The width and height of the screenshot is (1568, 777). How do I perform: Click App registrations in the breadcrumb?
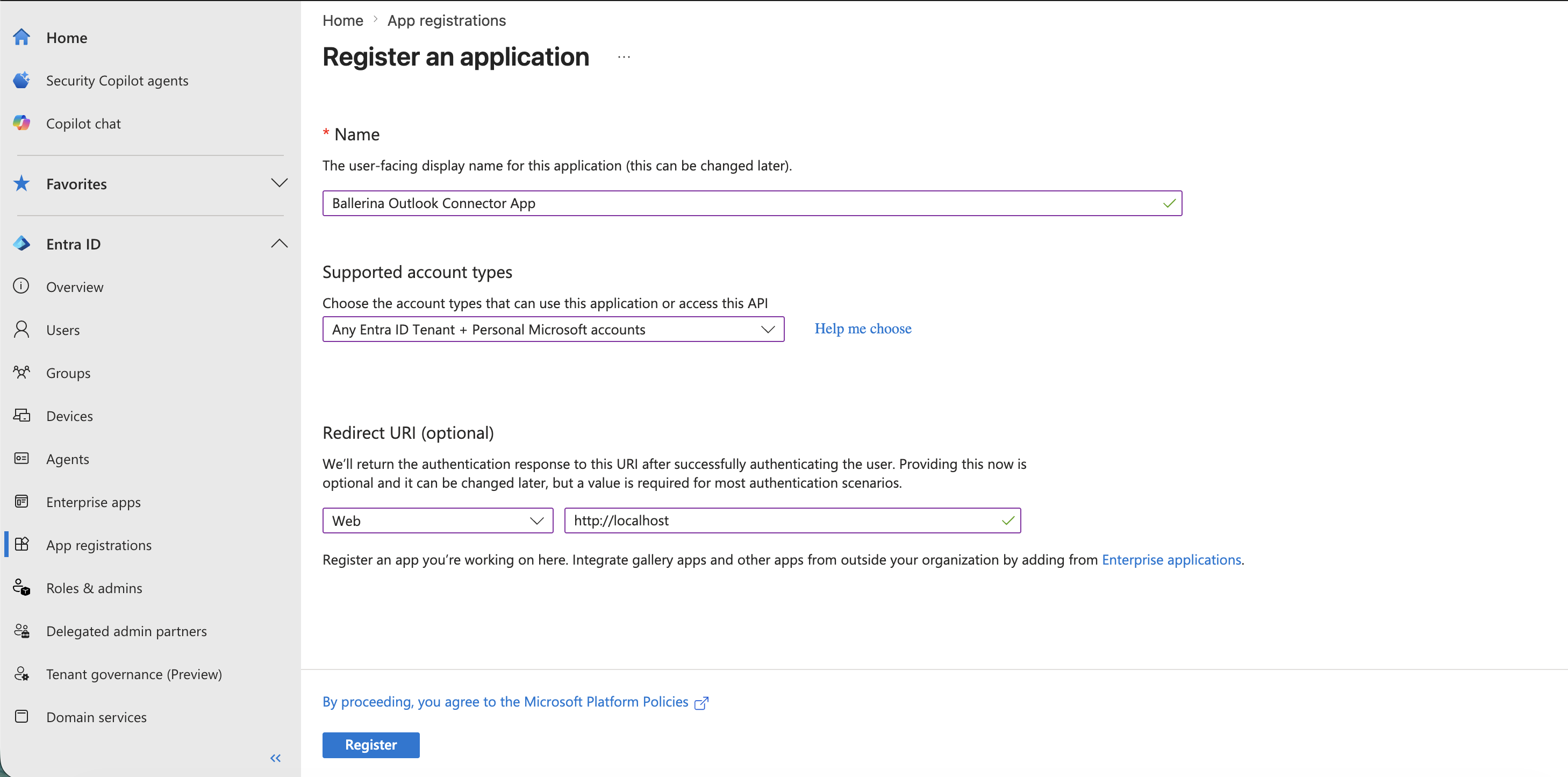point(446,21)
